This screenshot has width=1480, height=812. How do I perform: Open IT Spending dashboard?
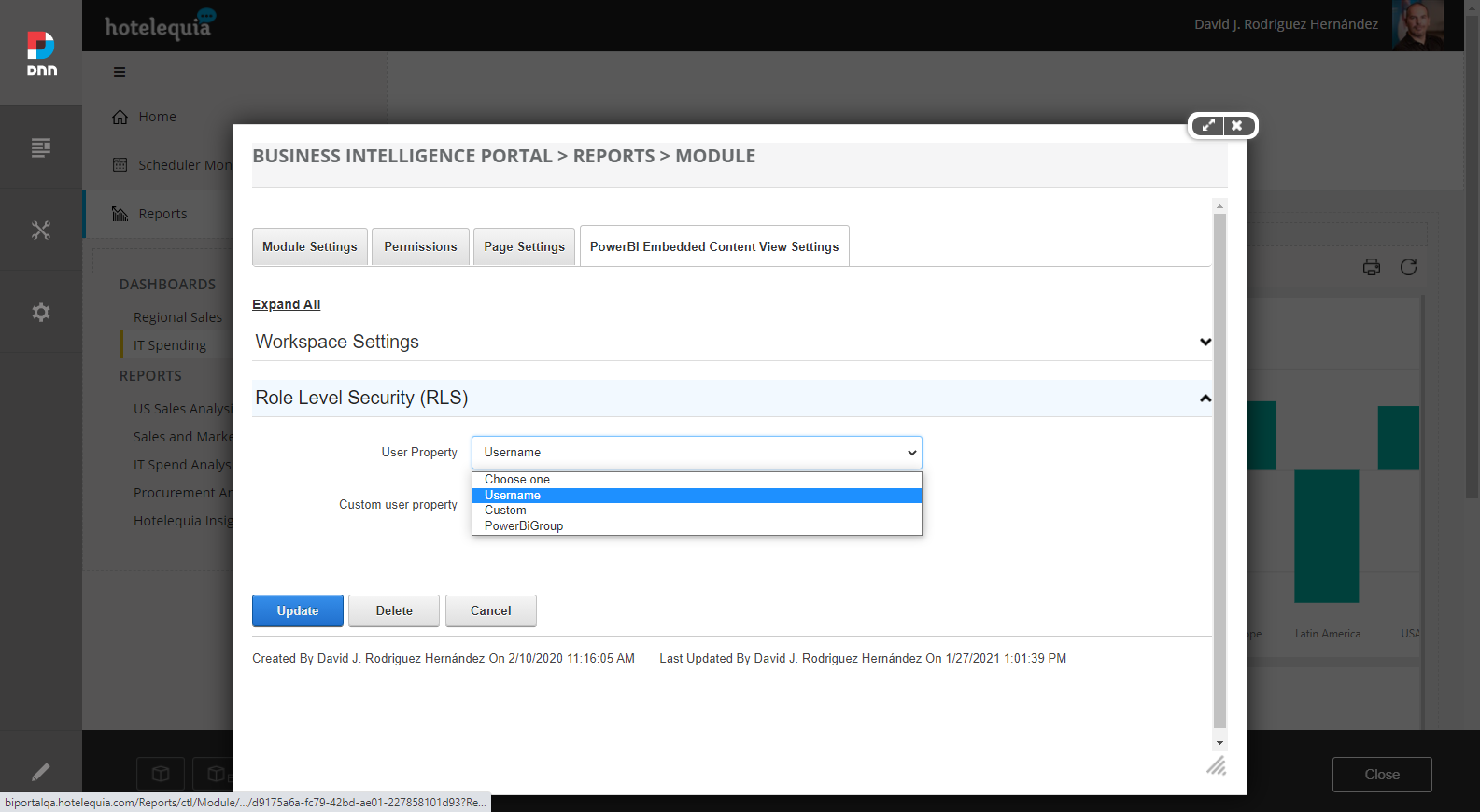click(x=169, y=345)
